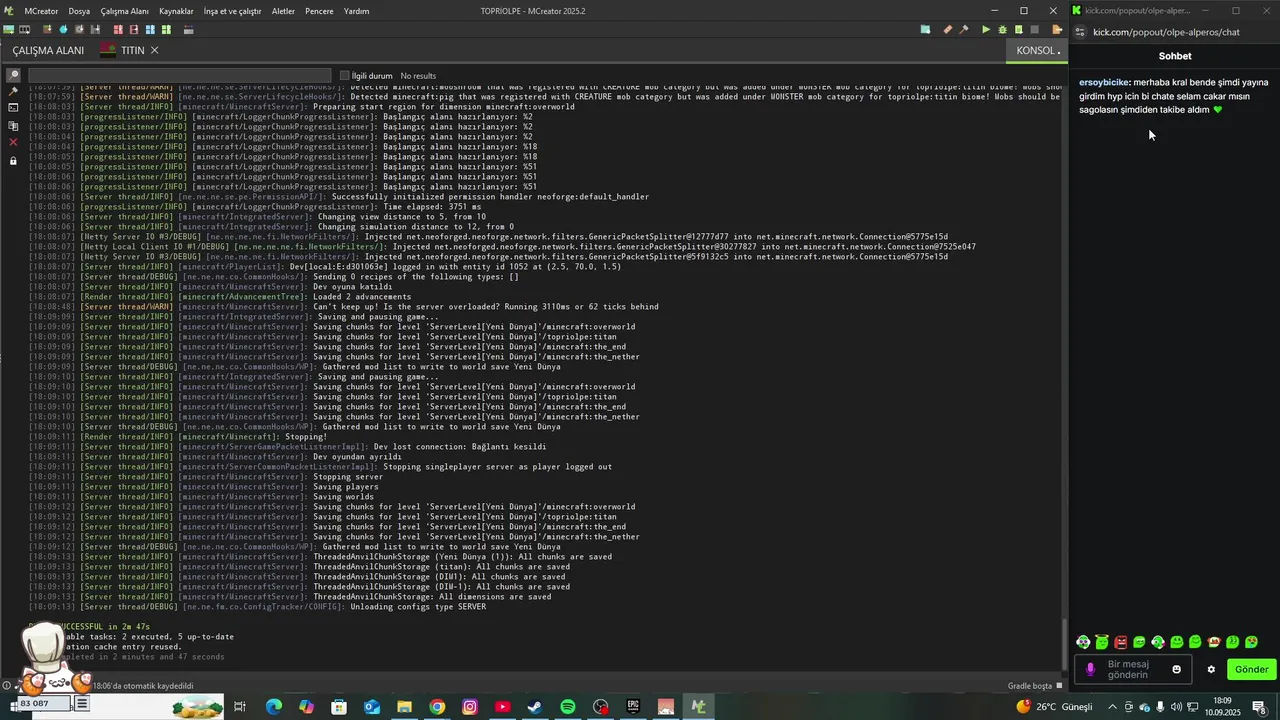Open the Dosya menu
Image resolution: width=1280 pixels, height=720 pixels.
(x=79, y=11)
